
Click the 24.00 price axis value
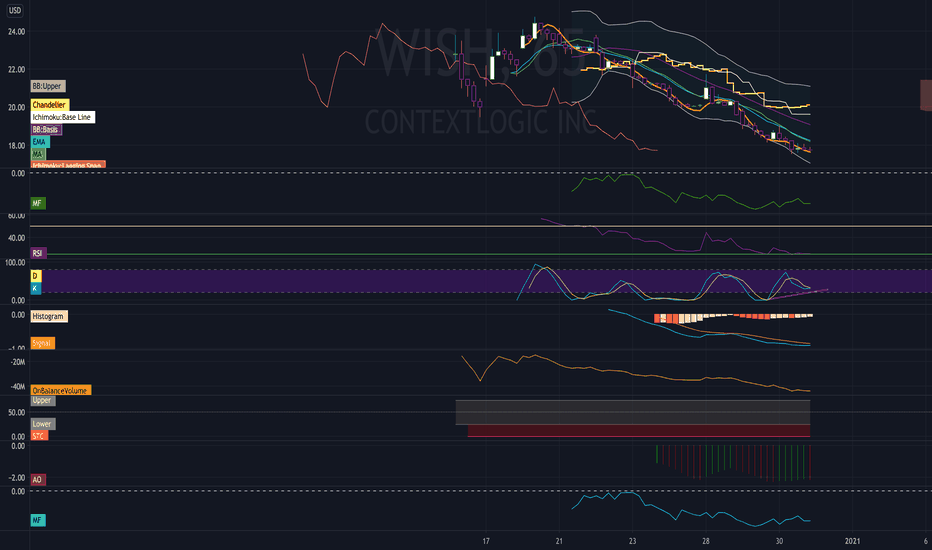pyautogui.click(x=17, y=32)
